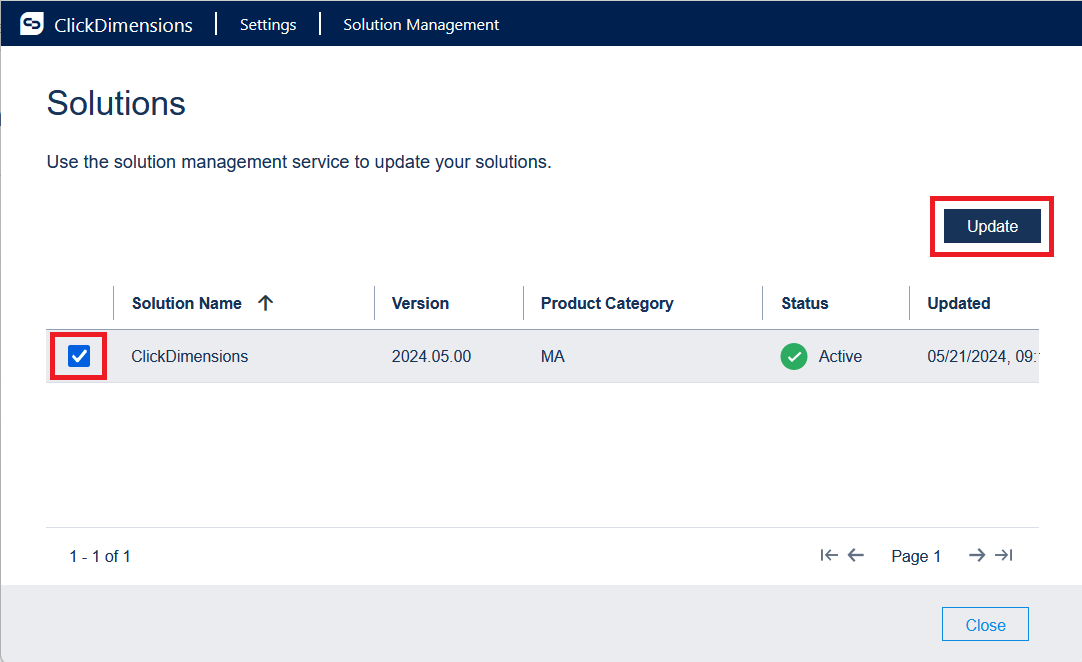Click the Solutions page heading
This screenshot has width=1082, height=662.
pos(116,104)
